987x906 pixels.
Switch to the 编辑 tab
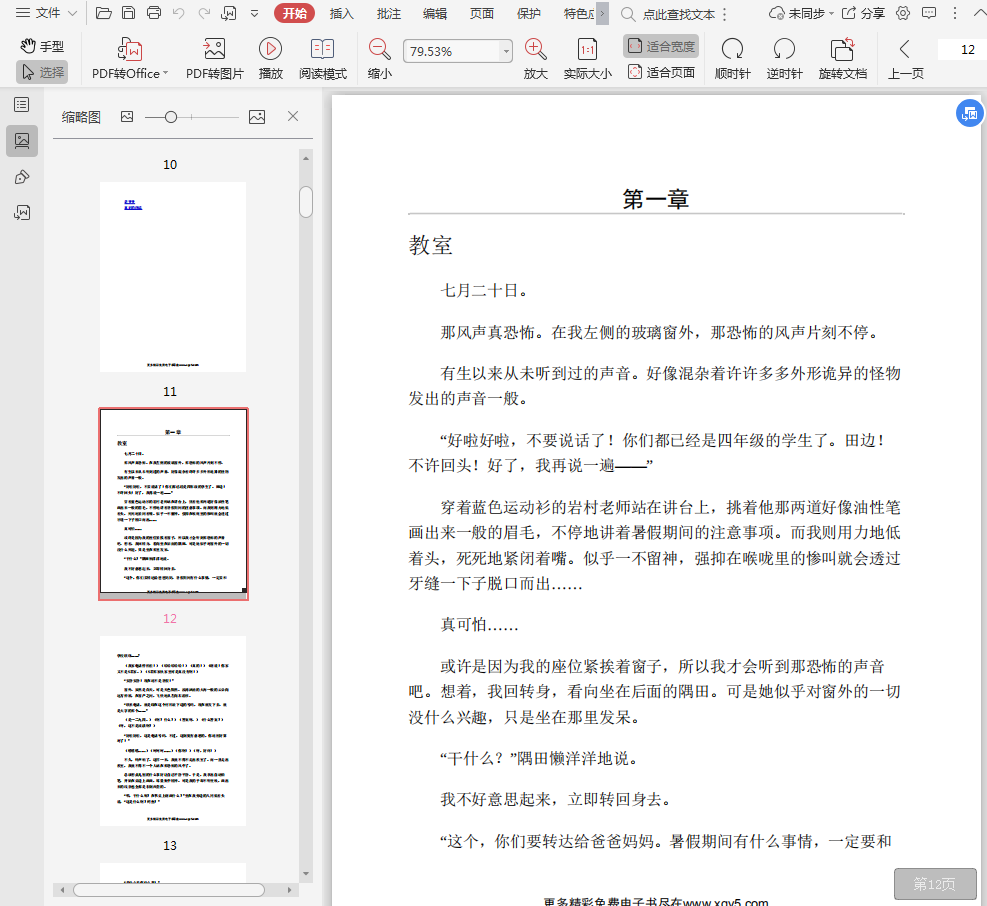(x=435, y=13)
